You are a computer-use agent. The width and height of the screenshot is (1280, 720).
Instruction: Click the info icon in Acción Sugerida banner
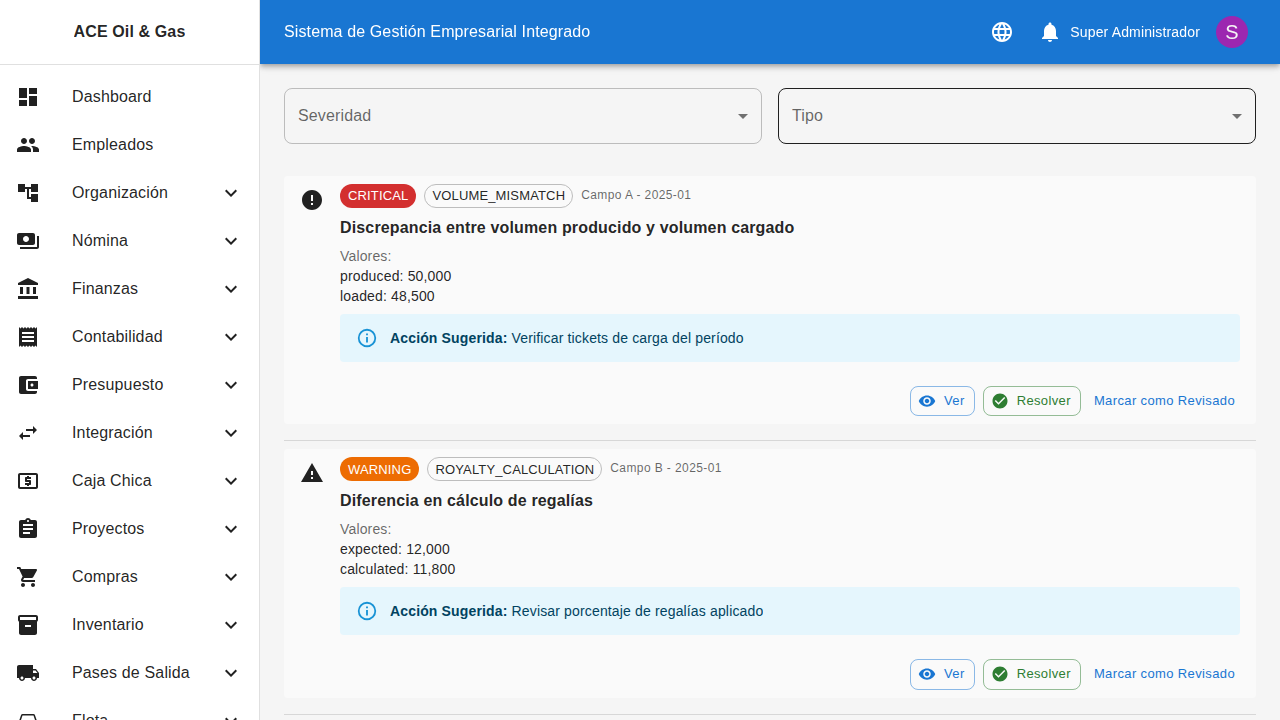(x=366, y=338)
